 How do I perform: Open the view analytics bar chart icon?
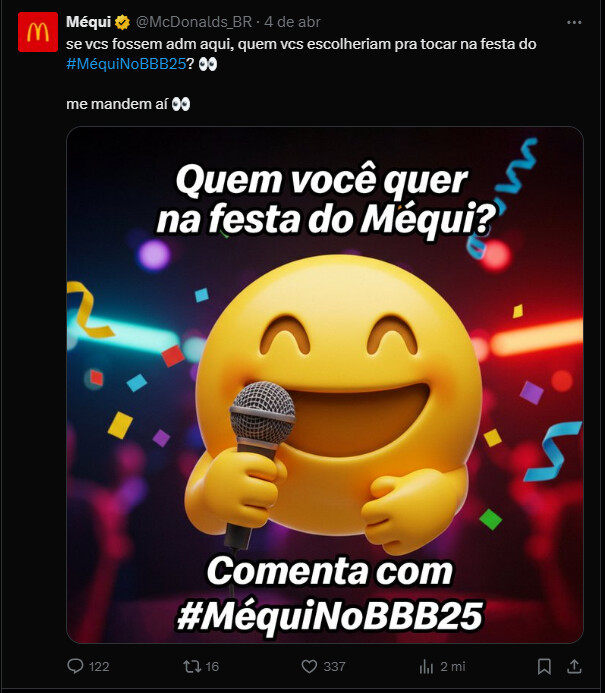(426, 666)
